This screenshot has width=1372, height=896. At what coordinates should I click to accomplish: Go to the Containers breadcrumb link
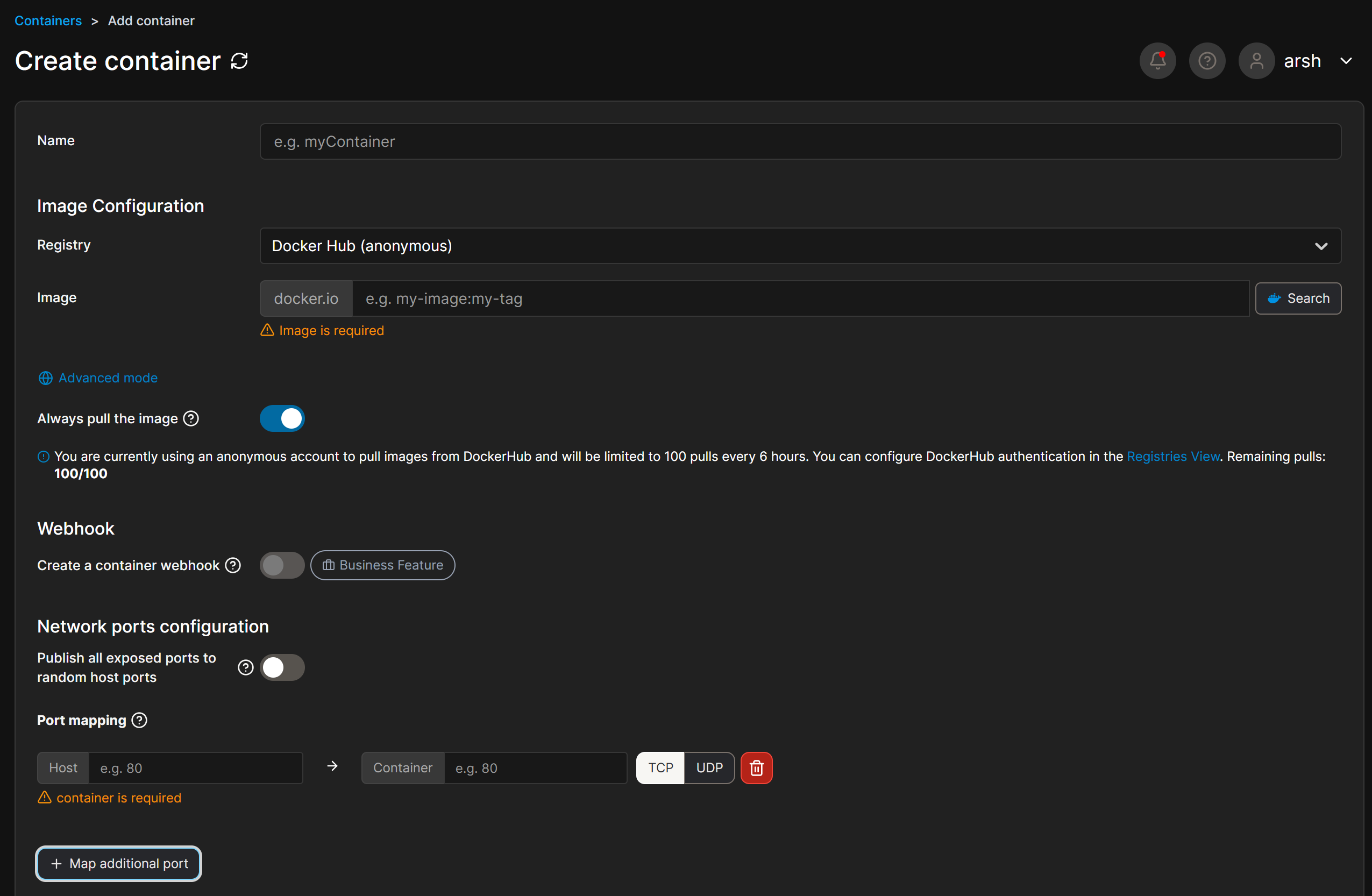pyautogui.click(x=48, y=21)
